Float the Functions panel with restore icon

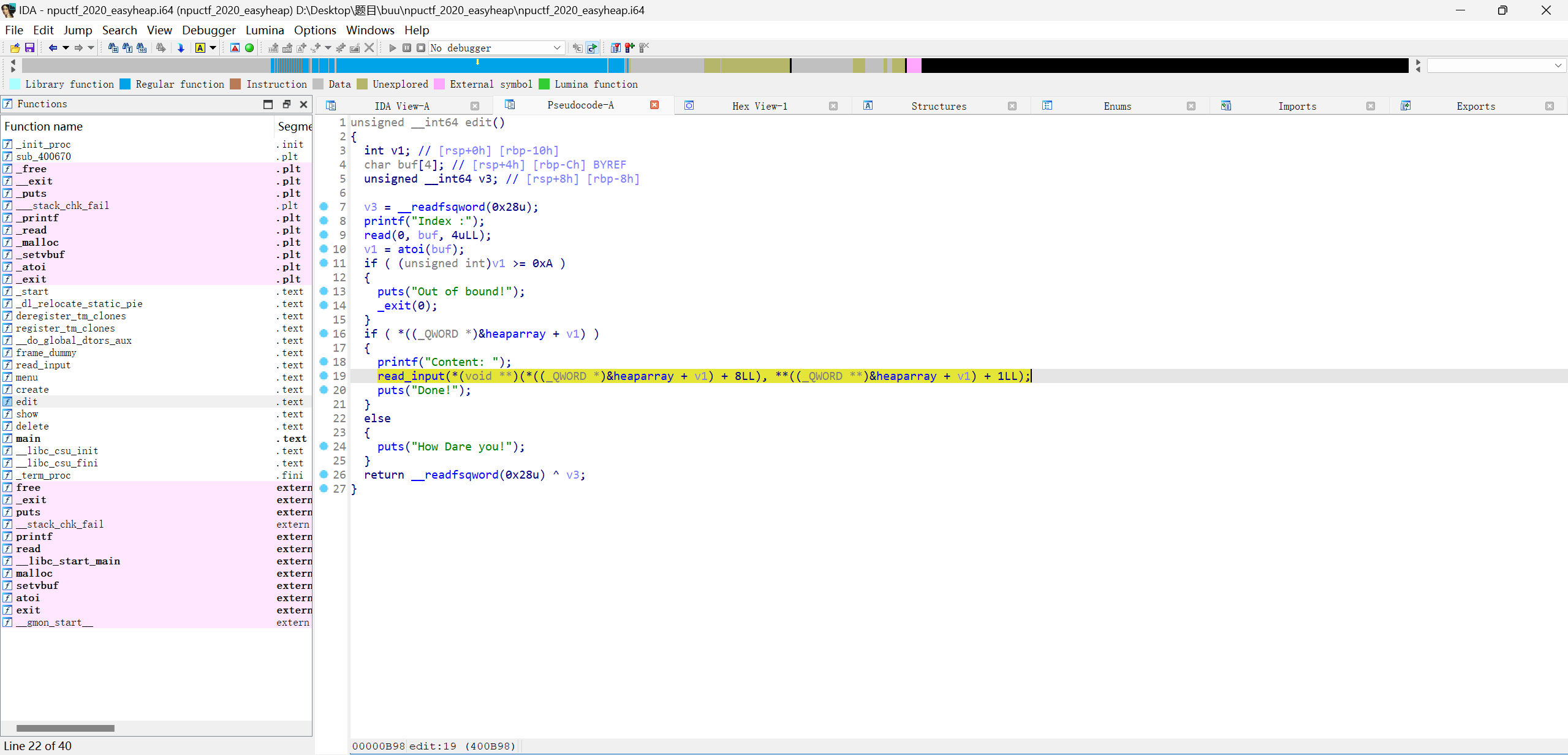pyautogui.click(x=286, y=104)
